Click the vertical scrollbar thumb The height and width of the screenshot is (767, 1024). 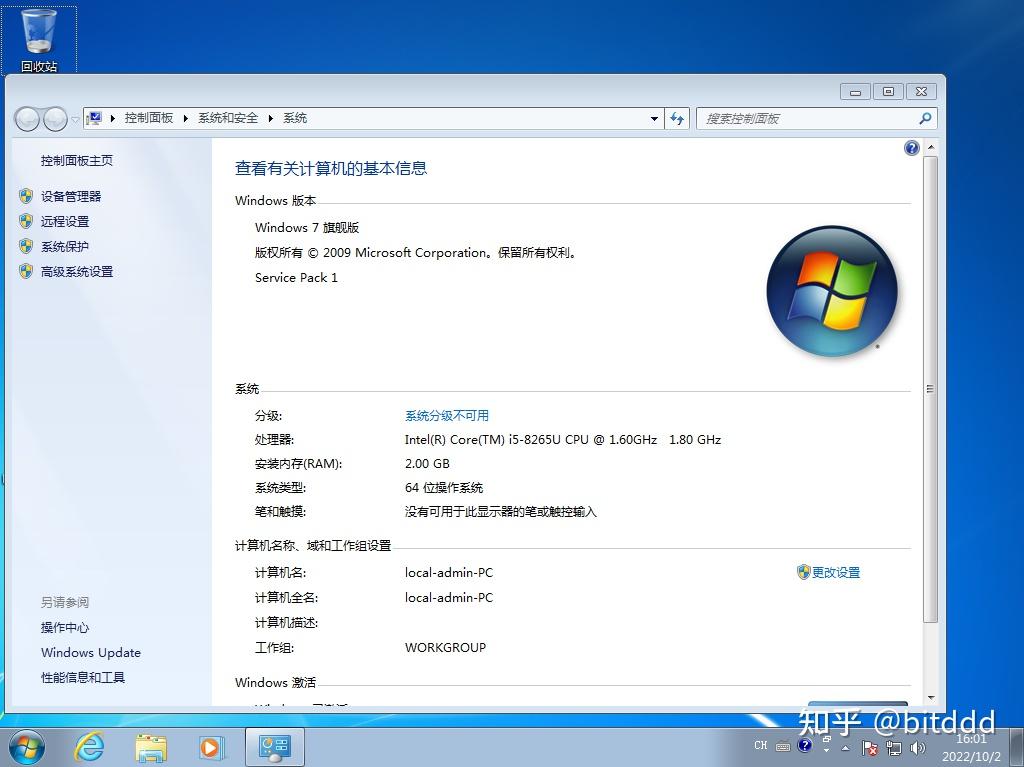(x=931, y=389)
